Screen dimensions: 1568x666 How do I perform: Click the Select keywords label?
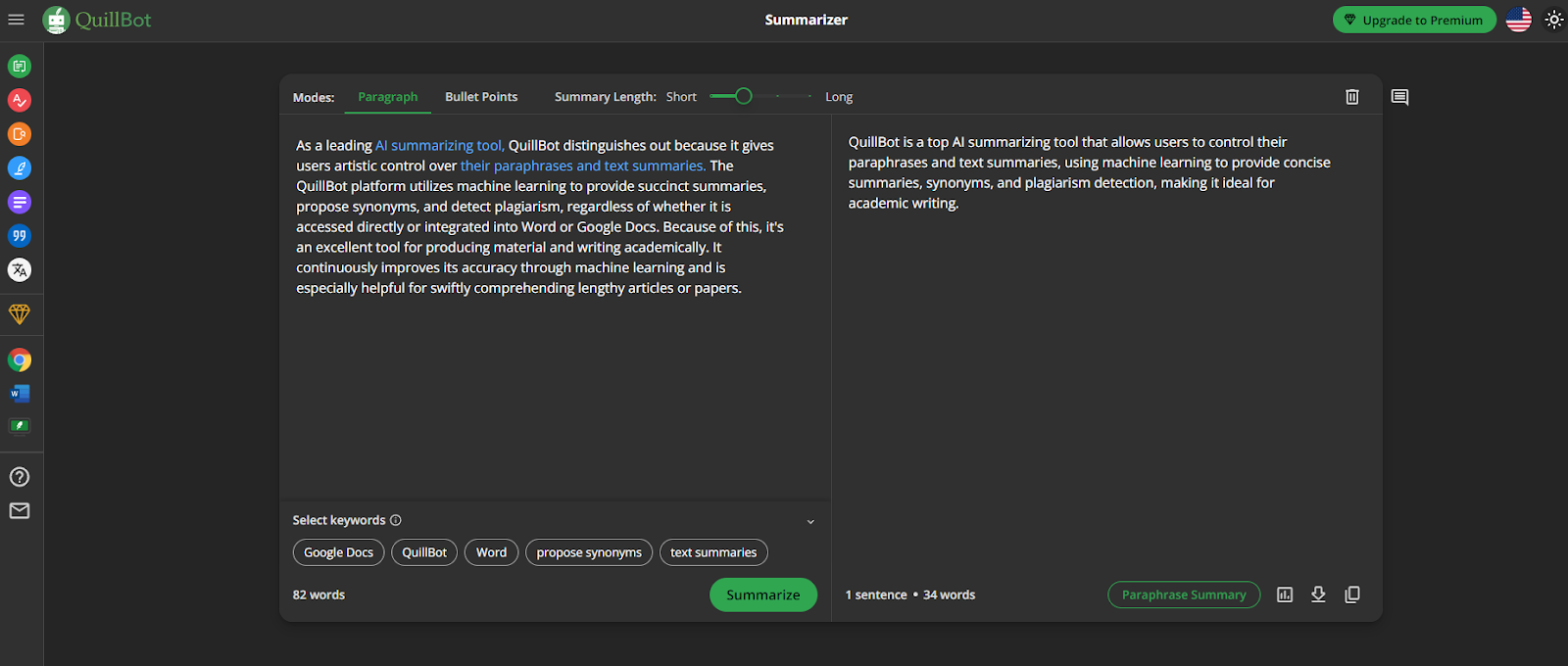pyautogui.click(x=339, y=520)
